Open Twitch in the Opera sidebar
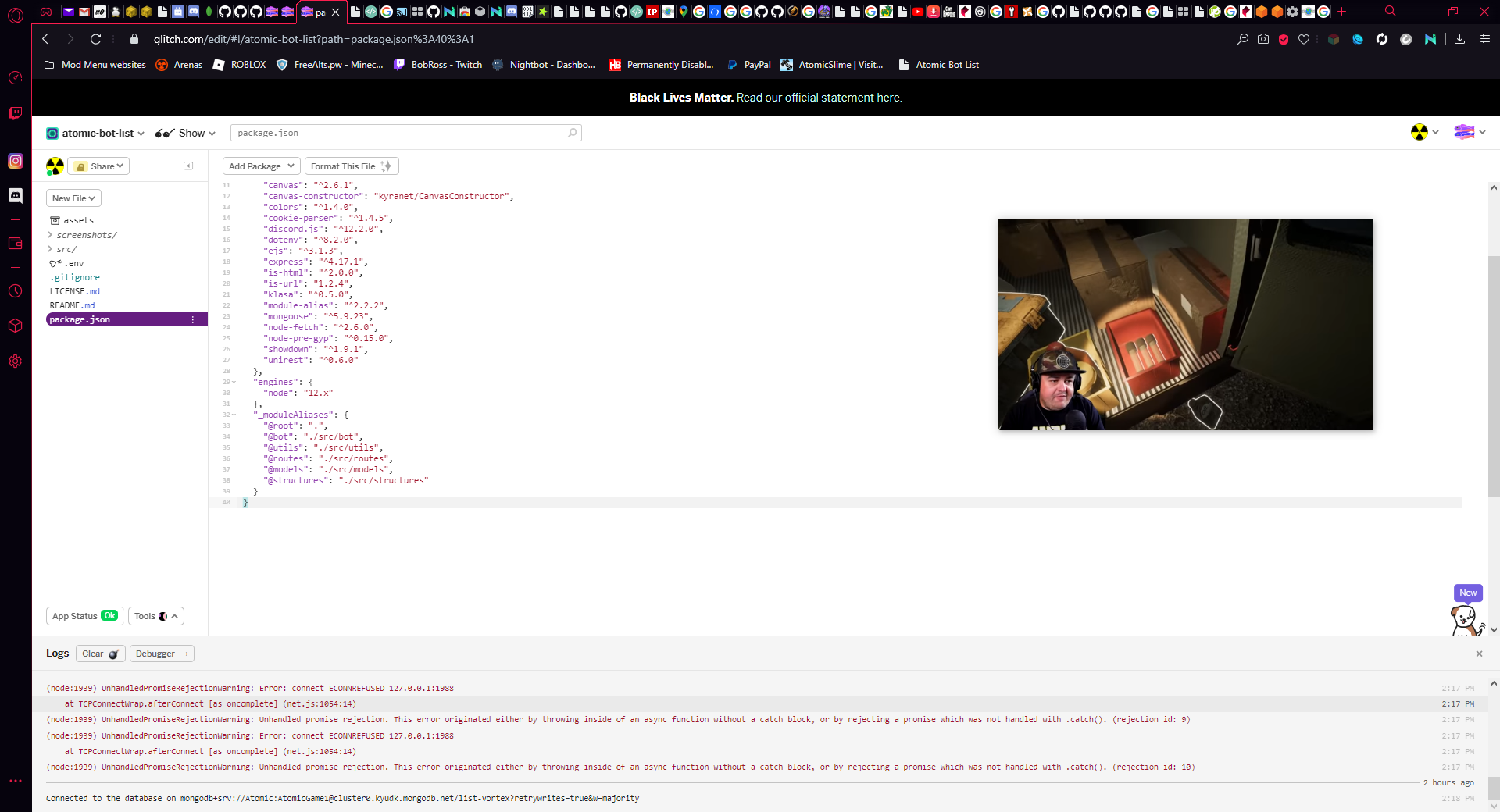1500x812 pixels. 15,113
